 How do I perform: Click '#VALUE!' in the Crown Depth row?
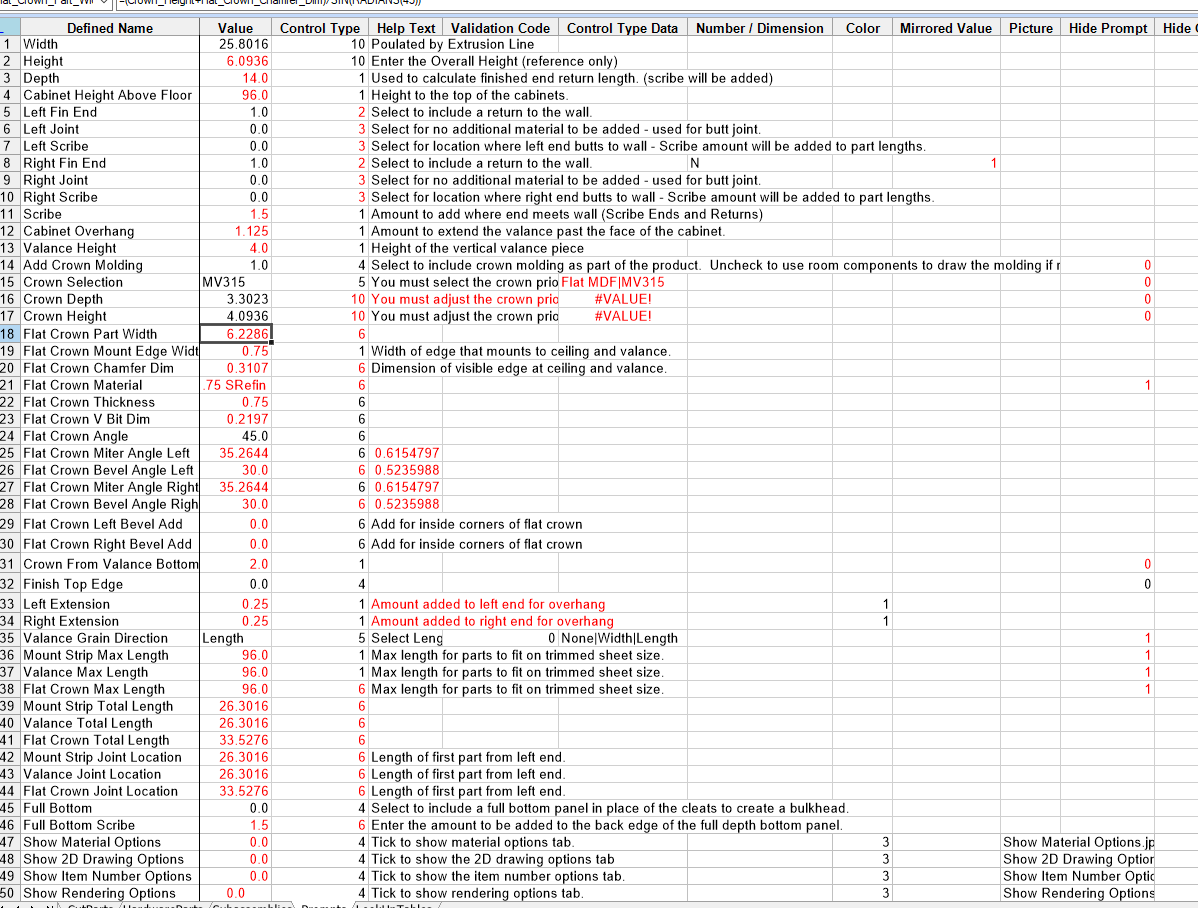tap(622, 299)
